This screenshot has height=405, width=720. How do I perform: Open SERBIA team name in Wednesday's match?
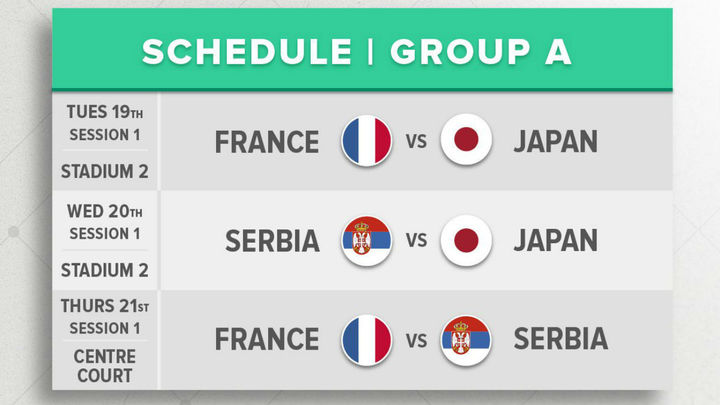273,241
